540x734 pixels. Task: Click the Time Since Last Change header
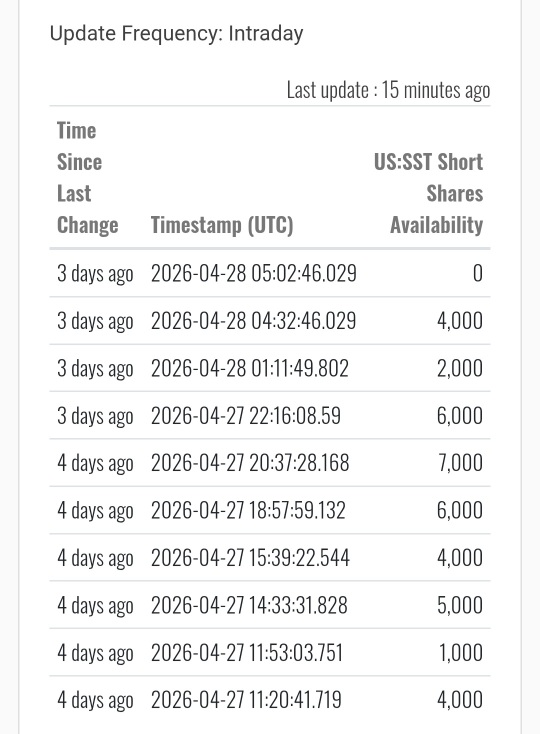[88, 177]
